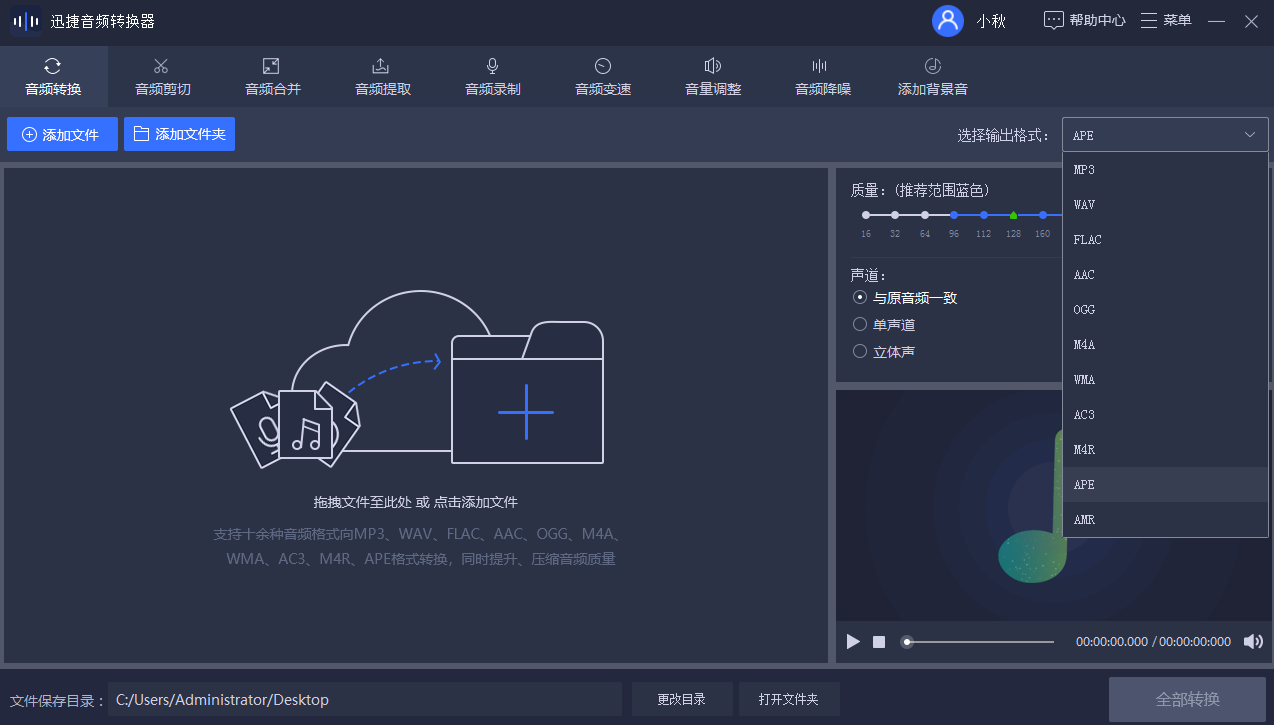
Task: Open the 音频录制 tab
Action: pyautogui.click(x=492, y=77)
